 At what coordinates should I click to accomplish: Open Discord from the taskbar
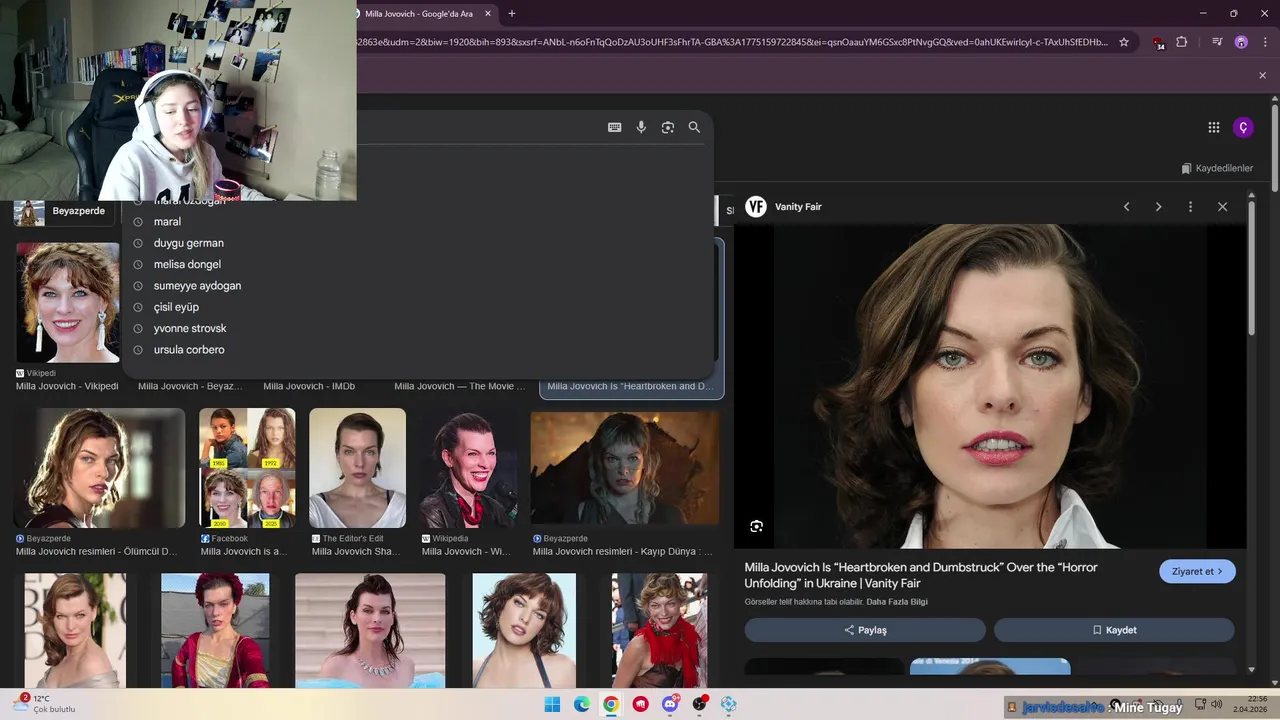[670, 704]
